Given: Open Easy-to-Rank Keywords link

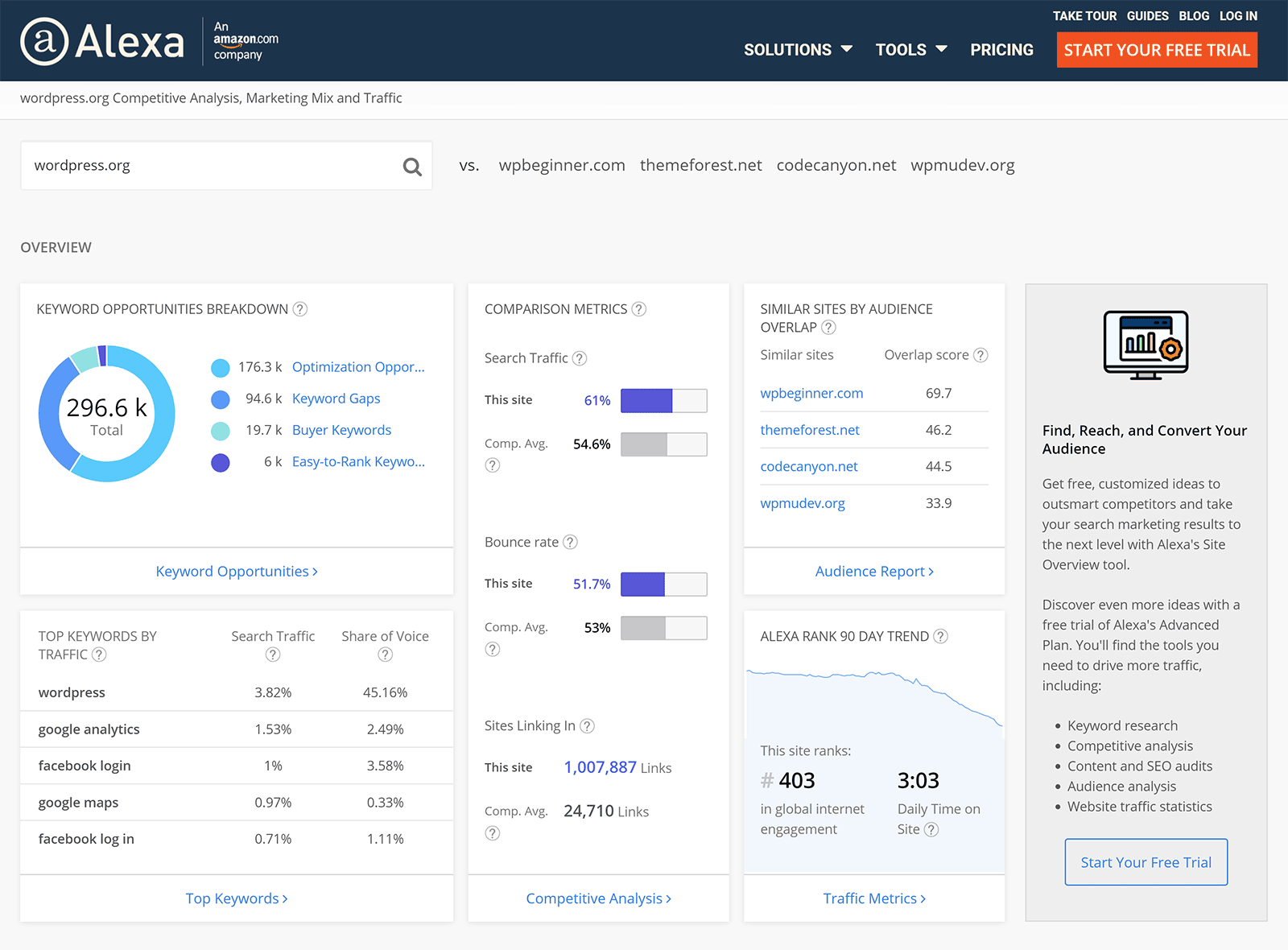Looking at the screenshot, I should 358,461.
